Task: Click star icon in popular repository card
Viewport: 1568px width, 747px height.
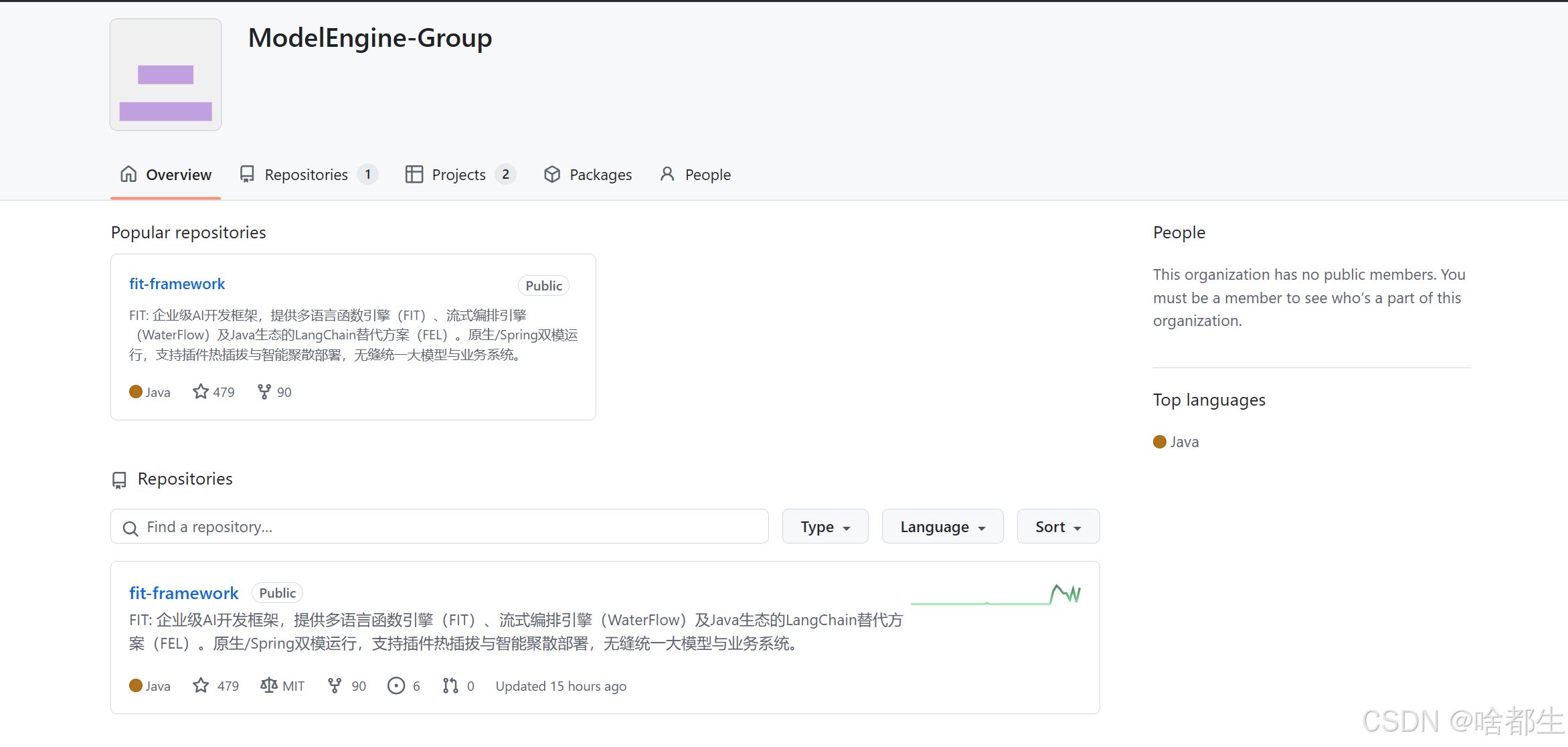Action: coord(201,392)
